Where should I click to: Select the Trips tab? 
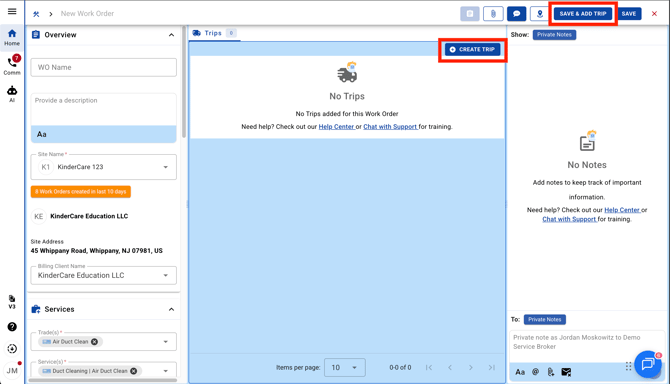click(x=214, y=33)
